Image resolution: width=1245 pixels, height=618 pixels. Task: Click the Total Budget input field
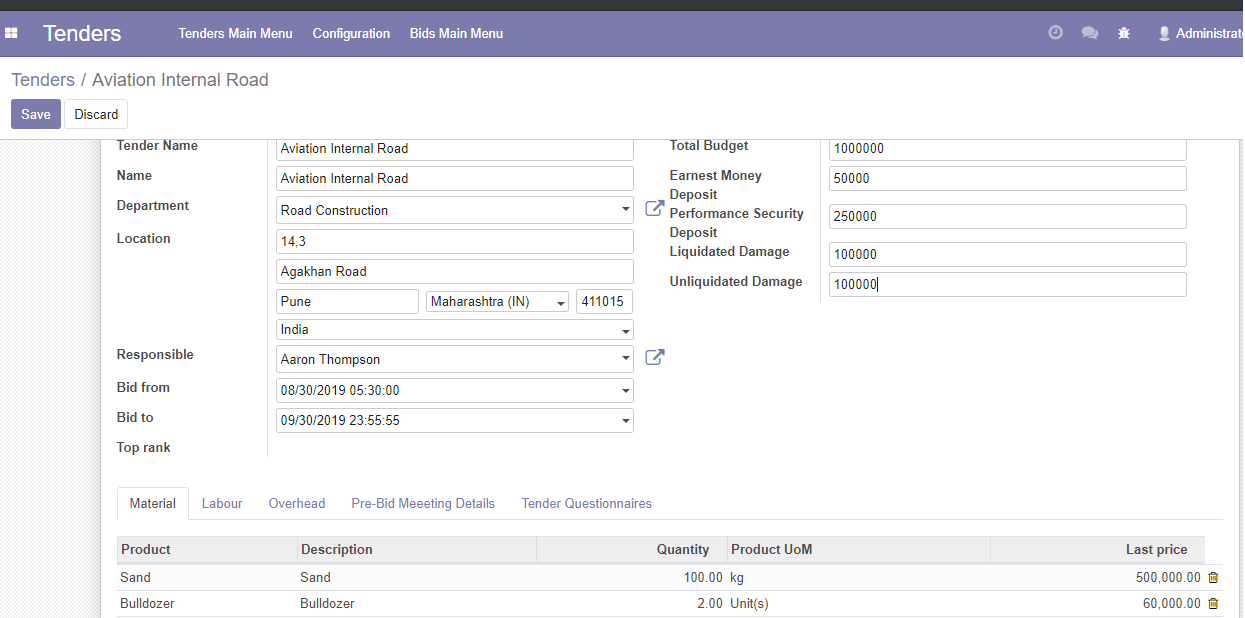pos(1008,148)
